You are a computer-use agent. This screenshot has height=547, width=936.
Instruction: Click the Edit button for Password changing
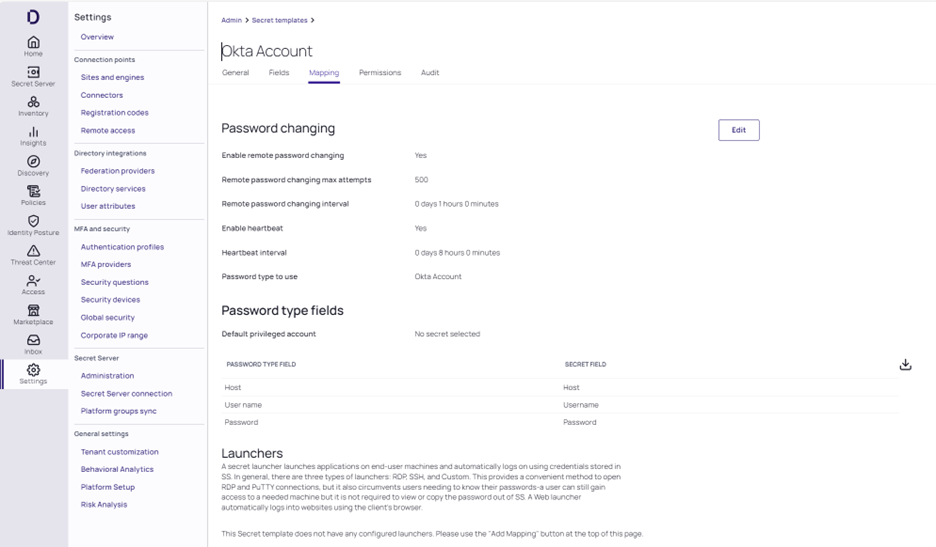tap(738, 130)
